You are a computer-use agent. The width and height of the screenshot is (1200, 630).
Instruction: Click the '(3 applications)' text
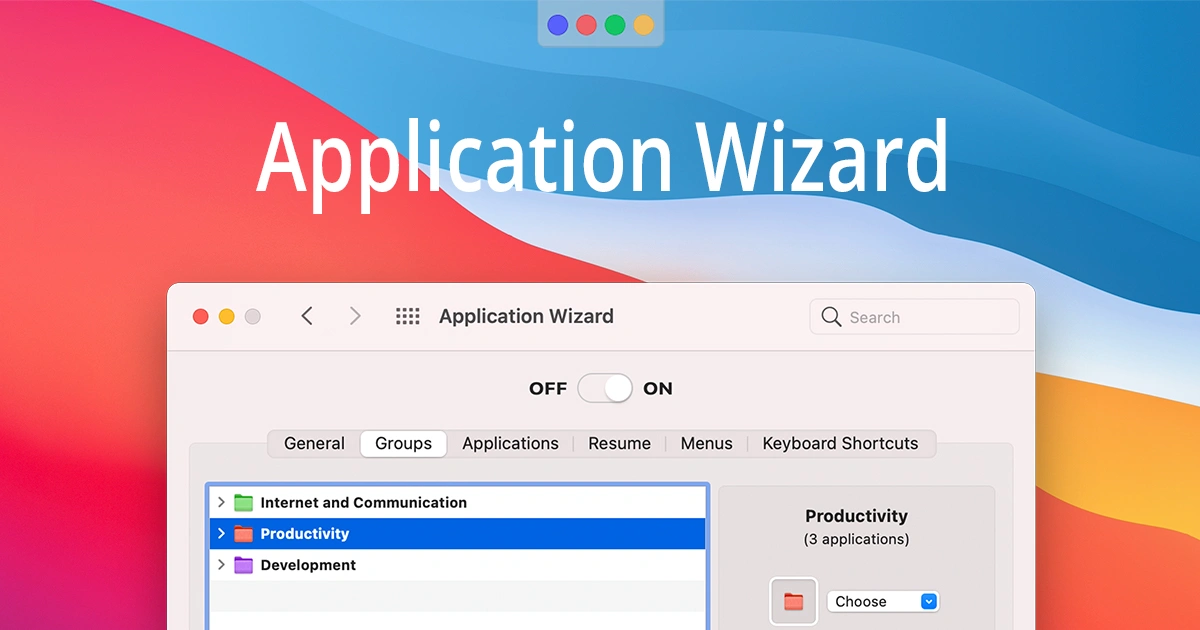pyautogui.click(x=856, y=539)
